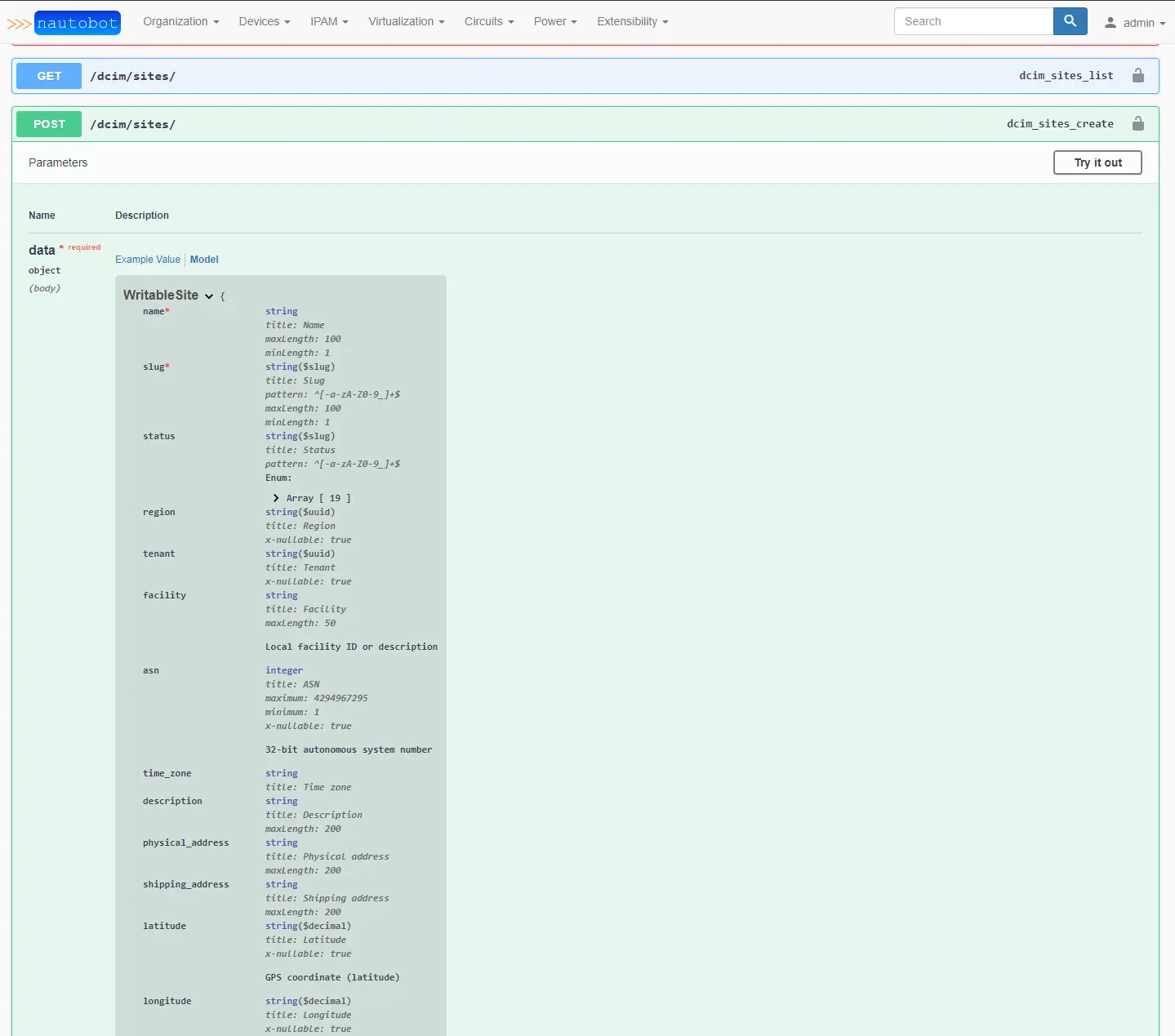The height and width of the screenshot is (1036, 1175).
Task: Click the Nautobot logo
Action: [x=65, y=23]
